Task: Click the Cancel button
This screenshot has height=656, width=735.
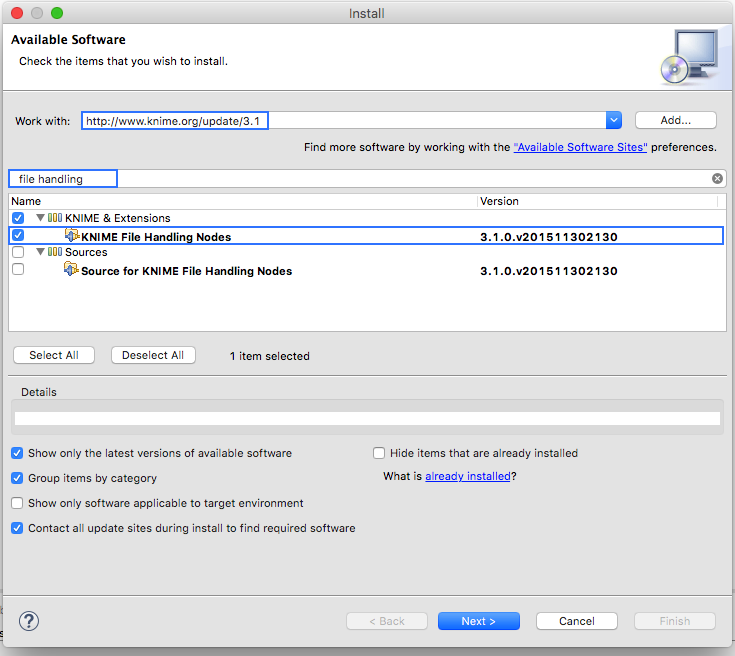Action: pyautogui.click(x=577, y=621)
